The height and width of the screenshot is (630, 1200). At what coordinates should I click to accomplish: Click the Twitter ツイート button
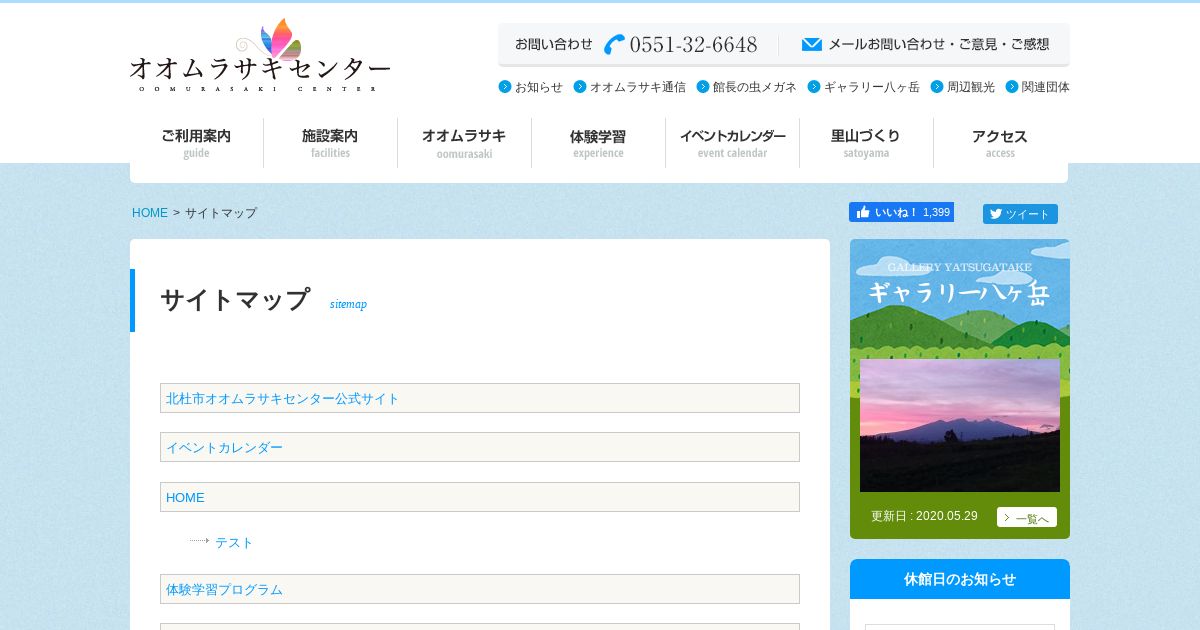[1020, 214]
